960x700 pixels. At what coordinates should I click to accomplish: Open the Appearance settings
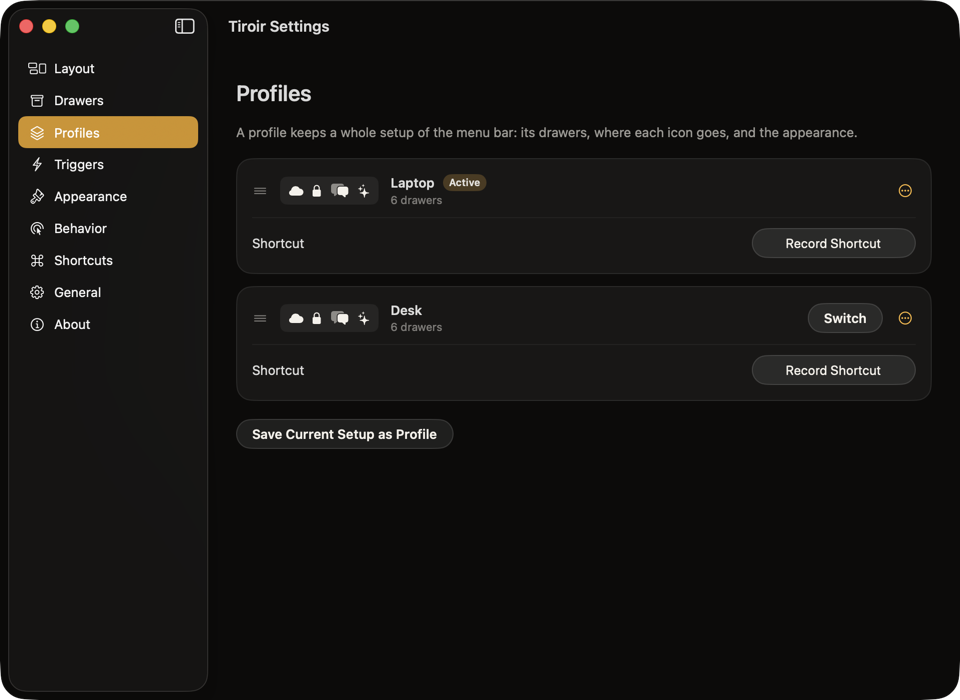(x=108, y=197)
